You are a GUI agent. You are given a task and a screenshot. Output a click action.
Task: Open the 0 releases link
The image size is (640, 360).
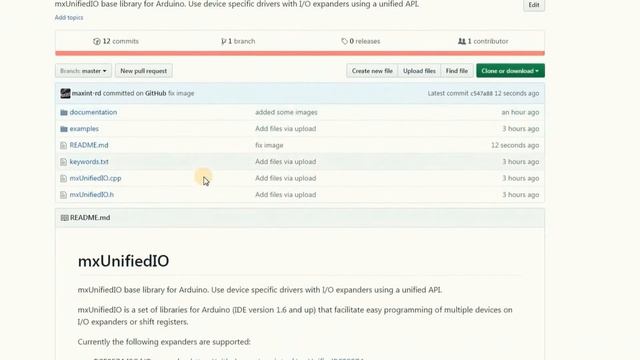tap(361, 41)
